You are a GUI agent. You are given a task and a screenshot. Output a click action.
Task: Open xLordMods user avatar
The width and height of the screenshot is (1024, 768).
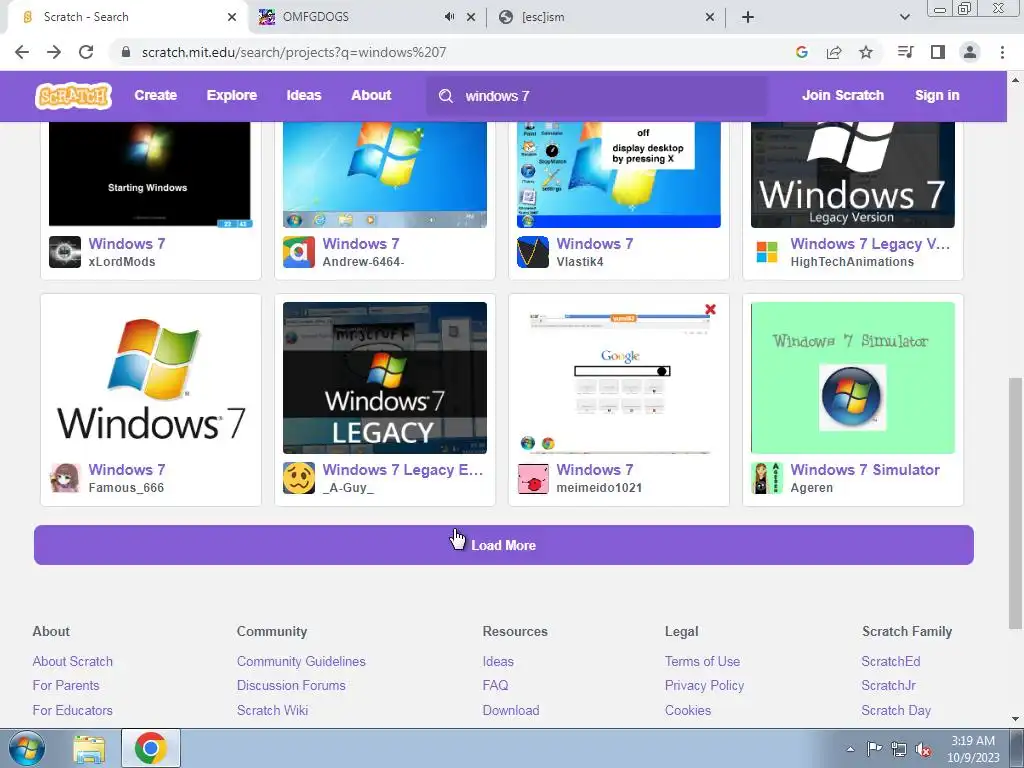point(65,252)
